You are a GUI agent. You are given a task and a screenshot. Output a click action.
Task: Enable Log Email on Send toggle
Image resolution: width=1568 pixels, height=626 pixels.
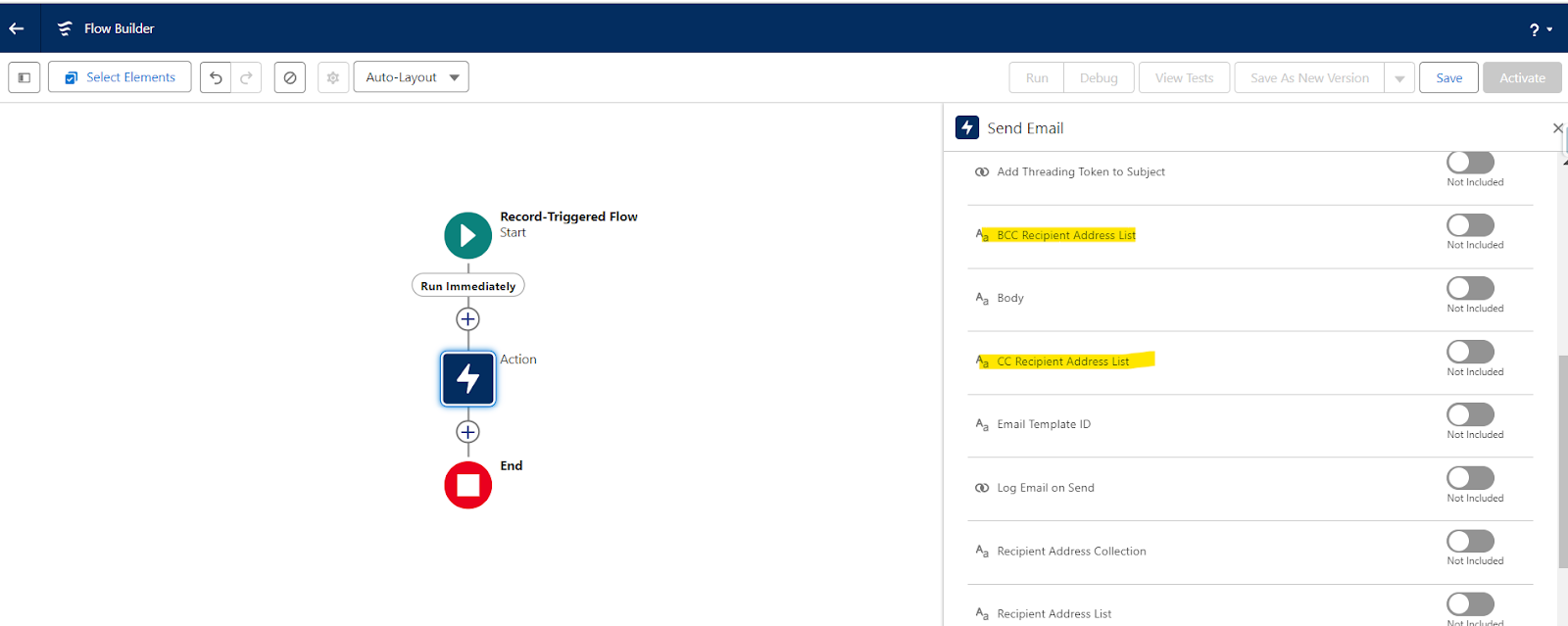coord(1471,478)
